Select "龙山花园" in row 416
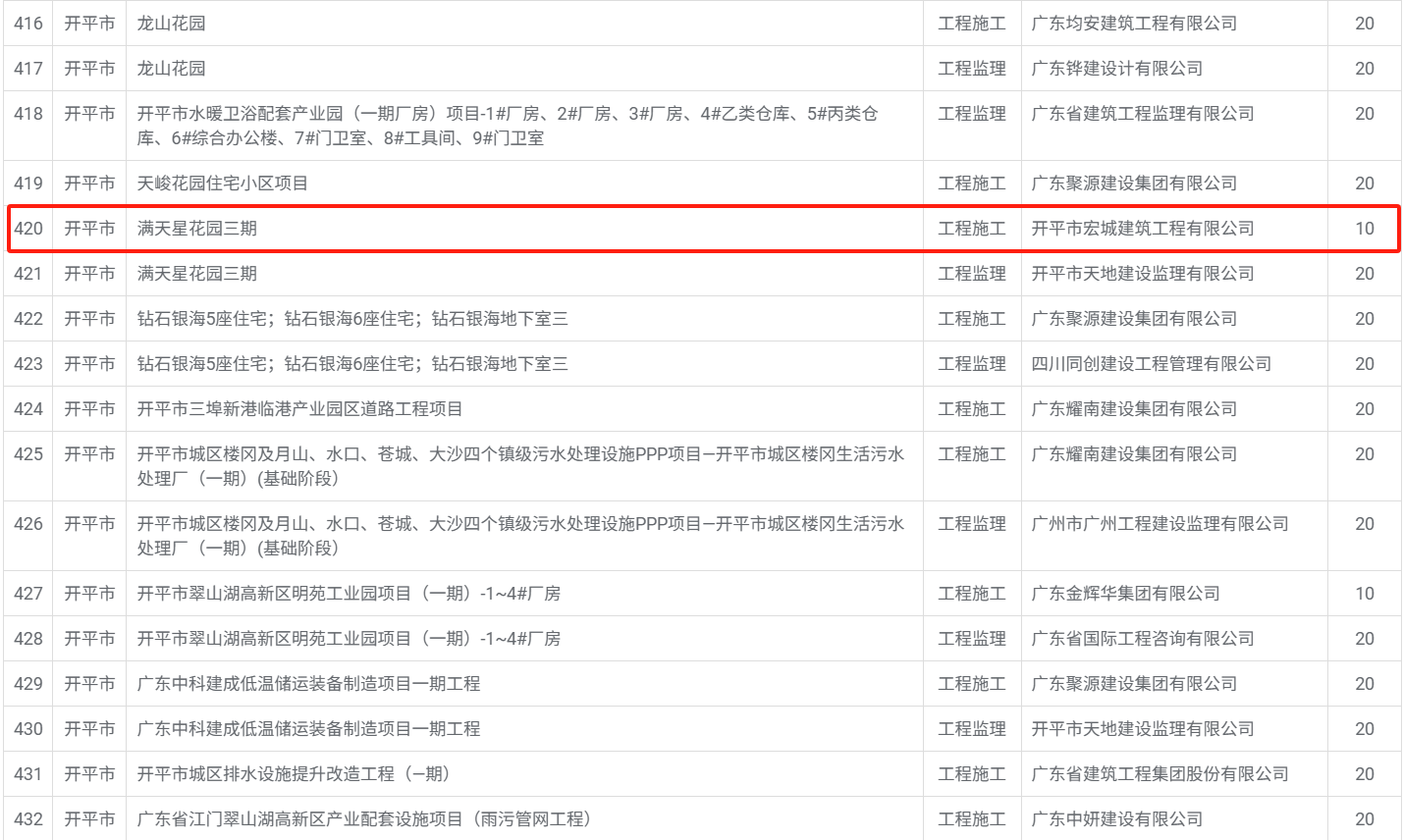The width and height of the screenshot is (1403, 840). pyautogui.click(x=172, y=24)
